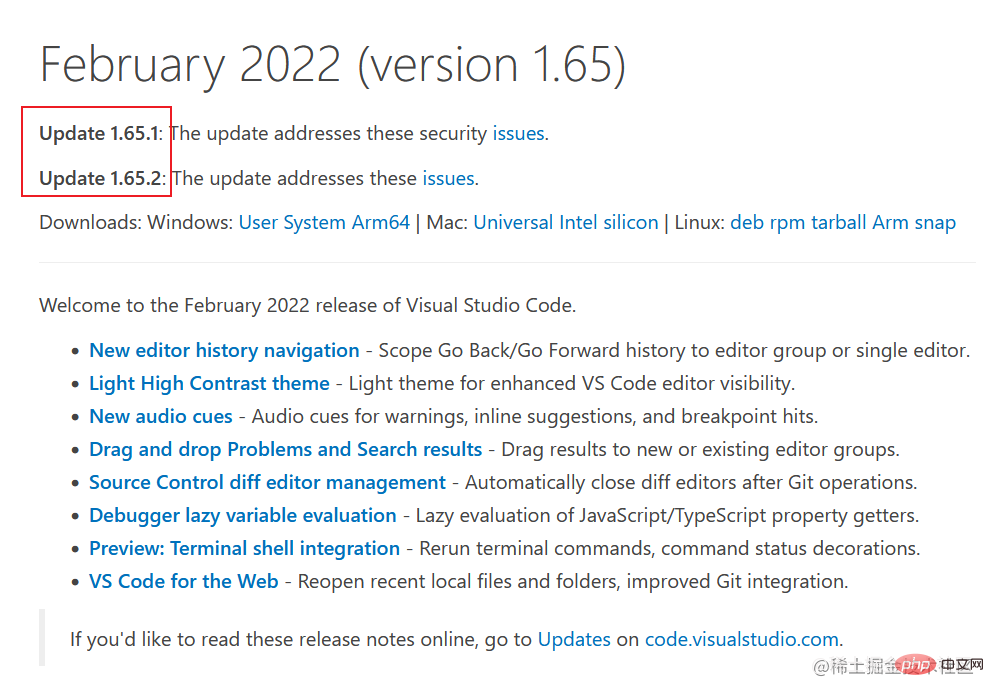Viewport: 994px width, 697px height.
Task: Jump to New audio cues section
Action: tap(160, 416)
